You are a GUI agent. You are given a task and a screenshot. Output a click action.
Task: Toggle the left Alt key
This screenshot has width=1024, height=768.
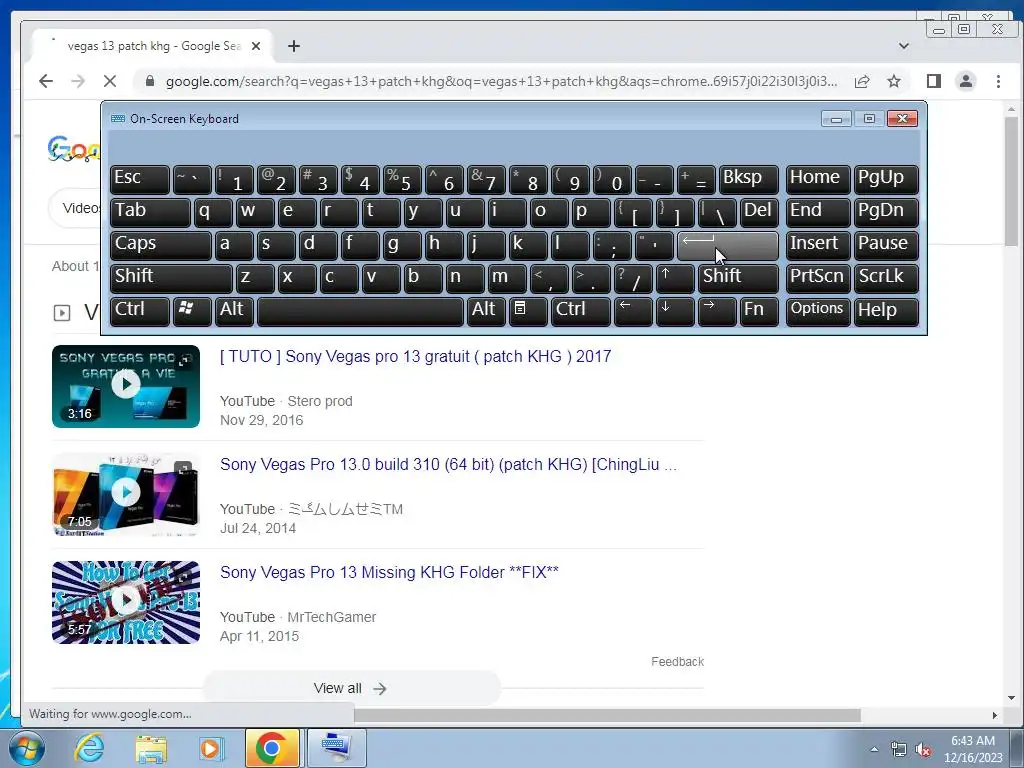pyautogui.click(x=234, y=311)
